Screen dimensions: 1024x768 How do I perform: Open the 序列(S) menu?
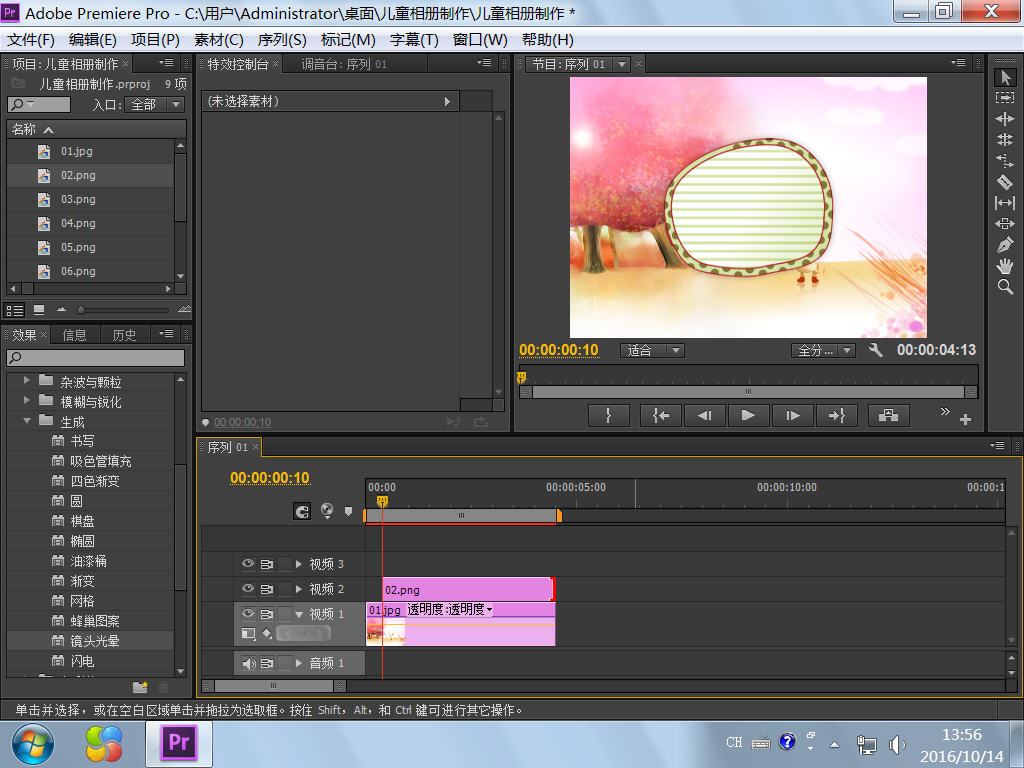click(282, 40)
